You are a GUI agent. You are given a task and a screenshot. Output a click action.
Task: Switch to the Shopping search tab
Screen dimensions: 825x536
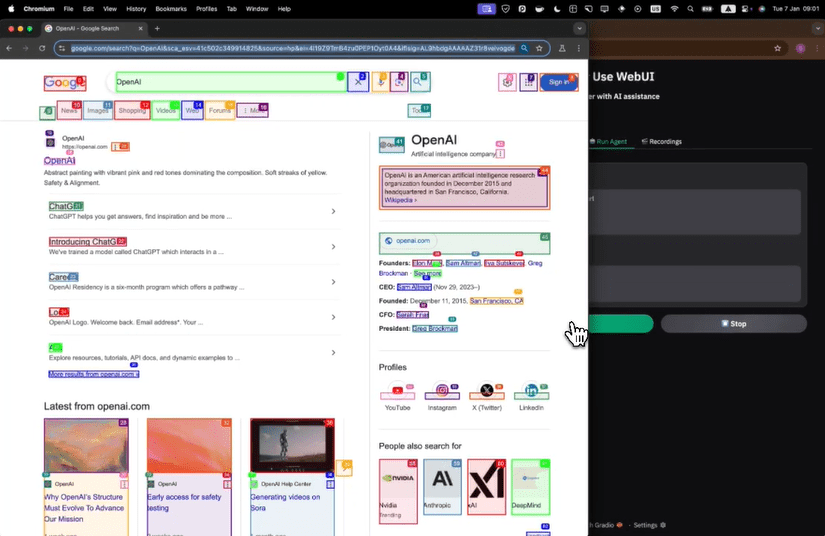132,110
